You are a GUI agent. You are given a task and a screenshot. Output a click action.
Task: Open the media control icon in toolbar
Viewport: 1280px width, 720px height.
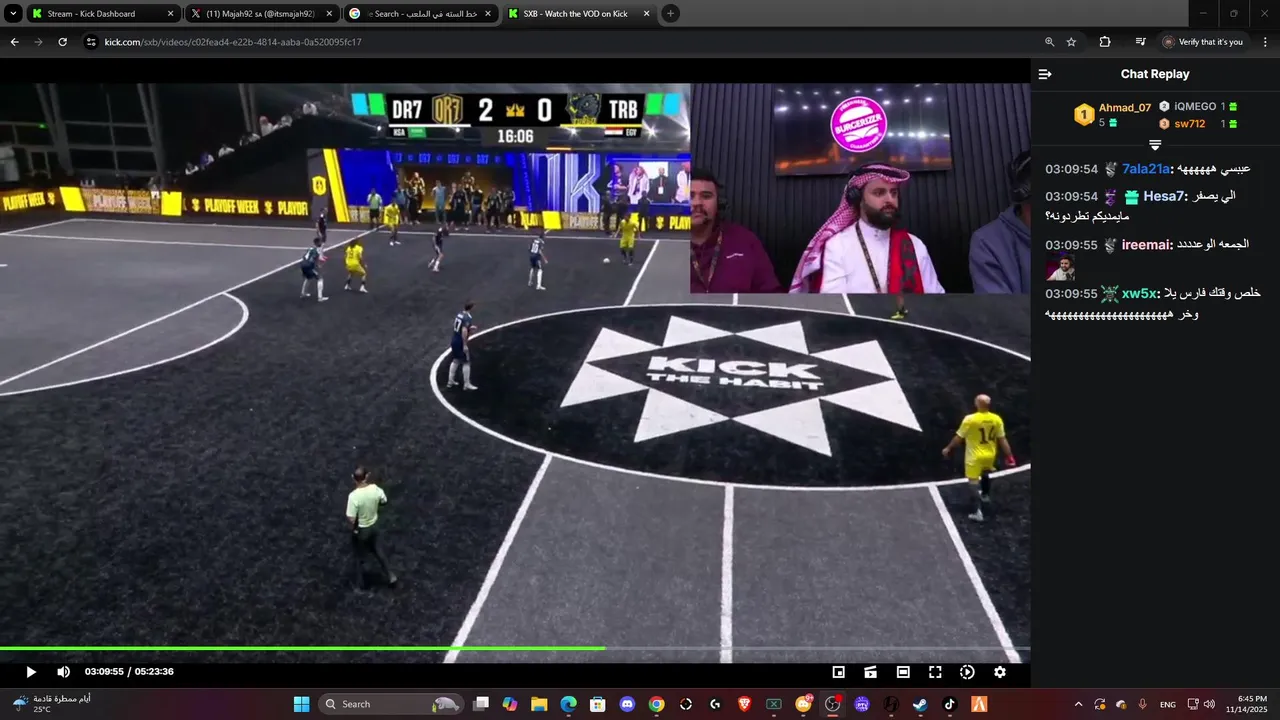[x=1140, y=42]
